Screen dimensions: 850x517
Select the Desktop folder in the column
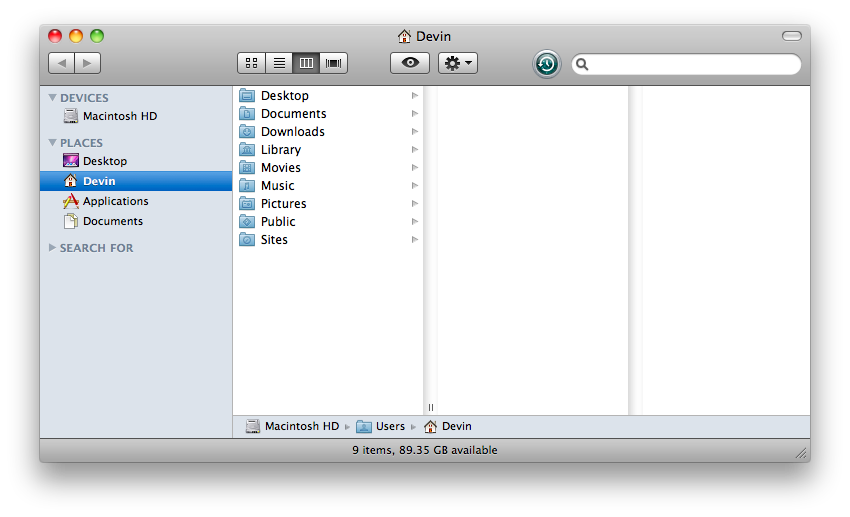coord(328,95)
